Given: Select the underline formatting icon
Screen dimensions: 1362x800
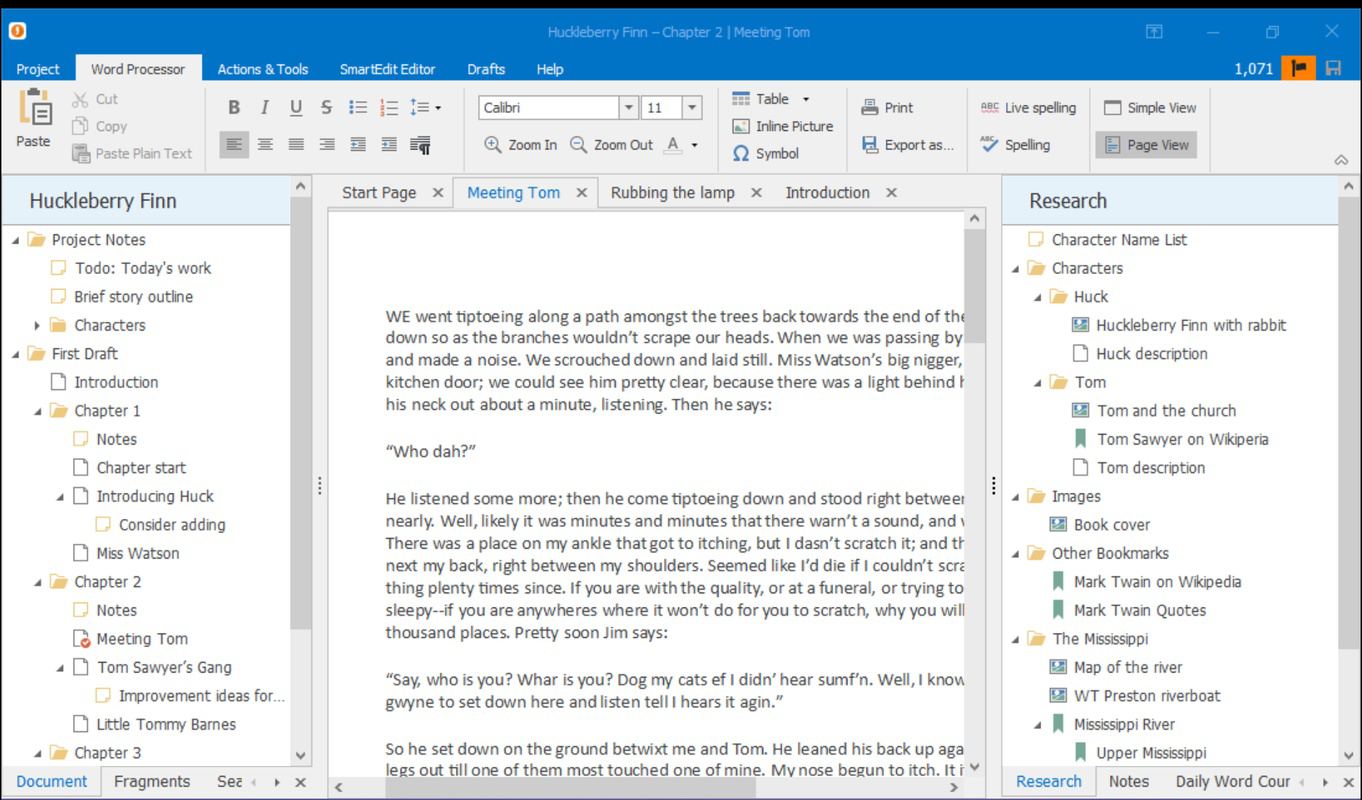Looking at the screenshot, I should [x=295, y=107].
